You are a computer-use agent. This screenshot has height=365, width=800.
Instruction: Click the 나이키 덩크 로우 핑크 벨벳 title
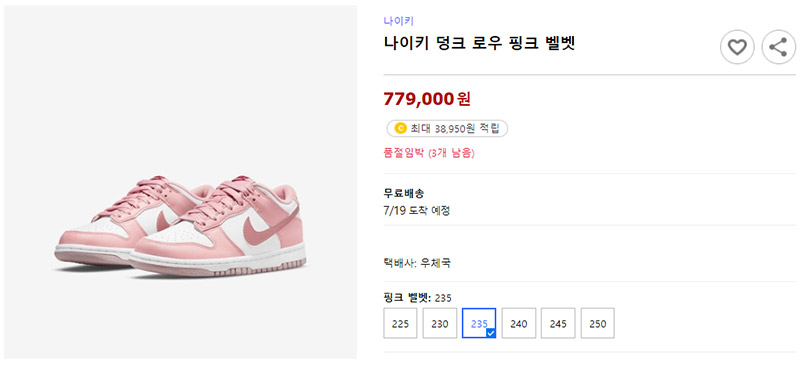(480, 44)
